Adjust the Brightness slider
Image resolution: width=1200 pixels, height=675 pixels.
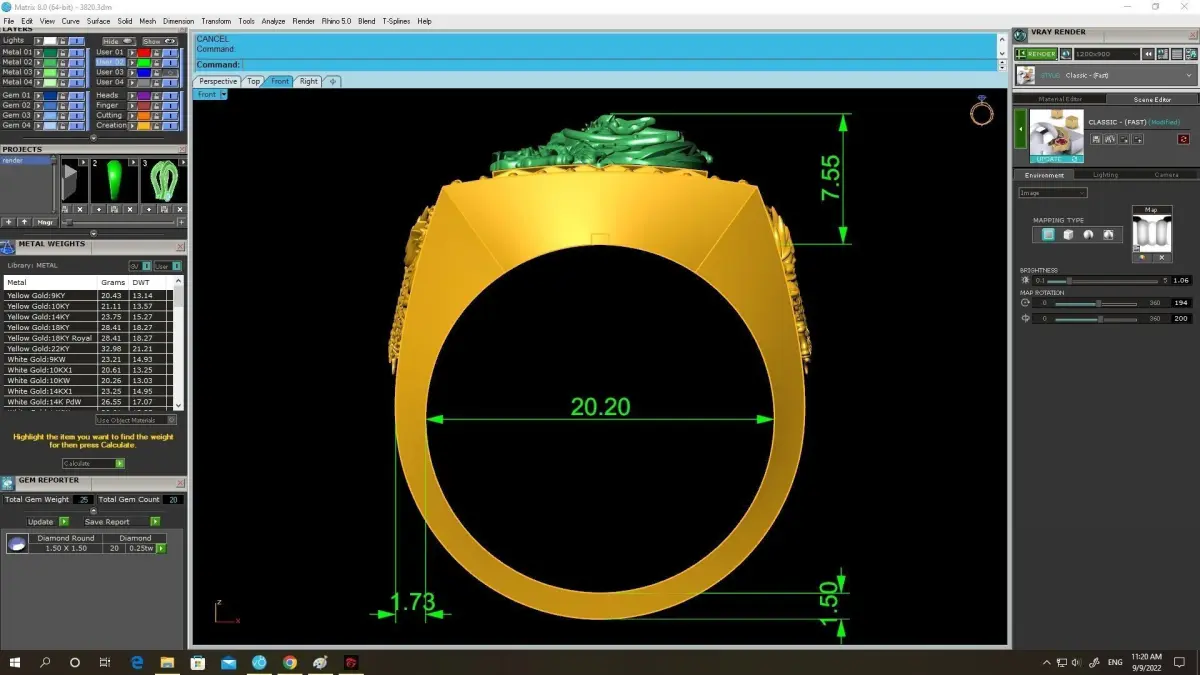(x=1102, y=281)
